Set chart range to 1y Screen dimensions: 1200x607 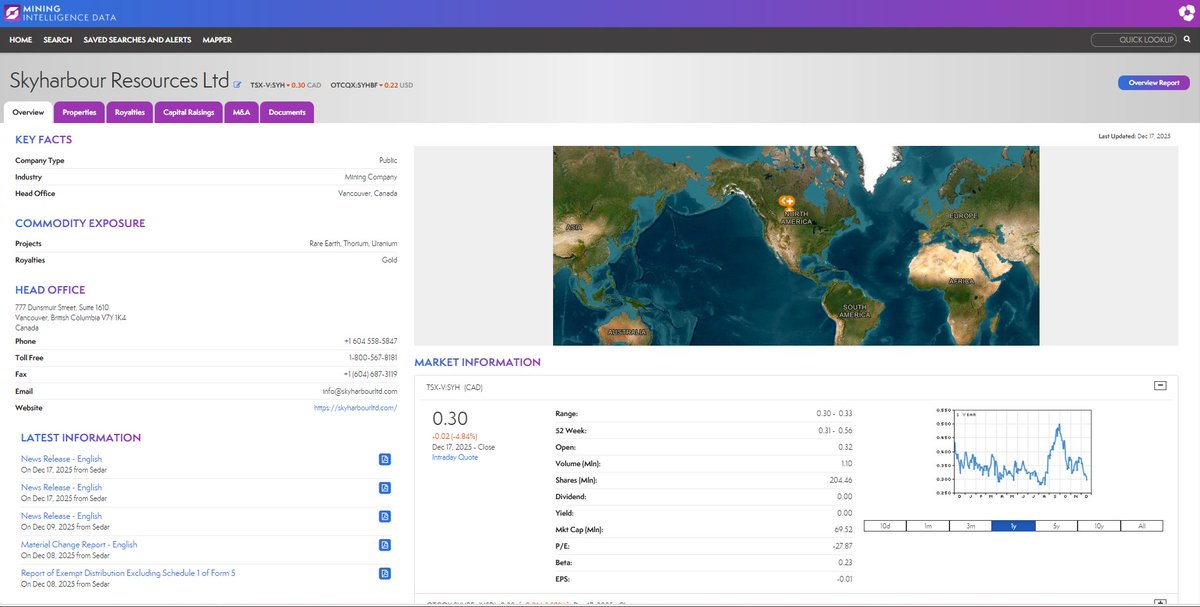click(1013, 525)
